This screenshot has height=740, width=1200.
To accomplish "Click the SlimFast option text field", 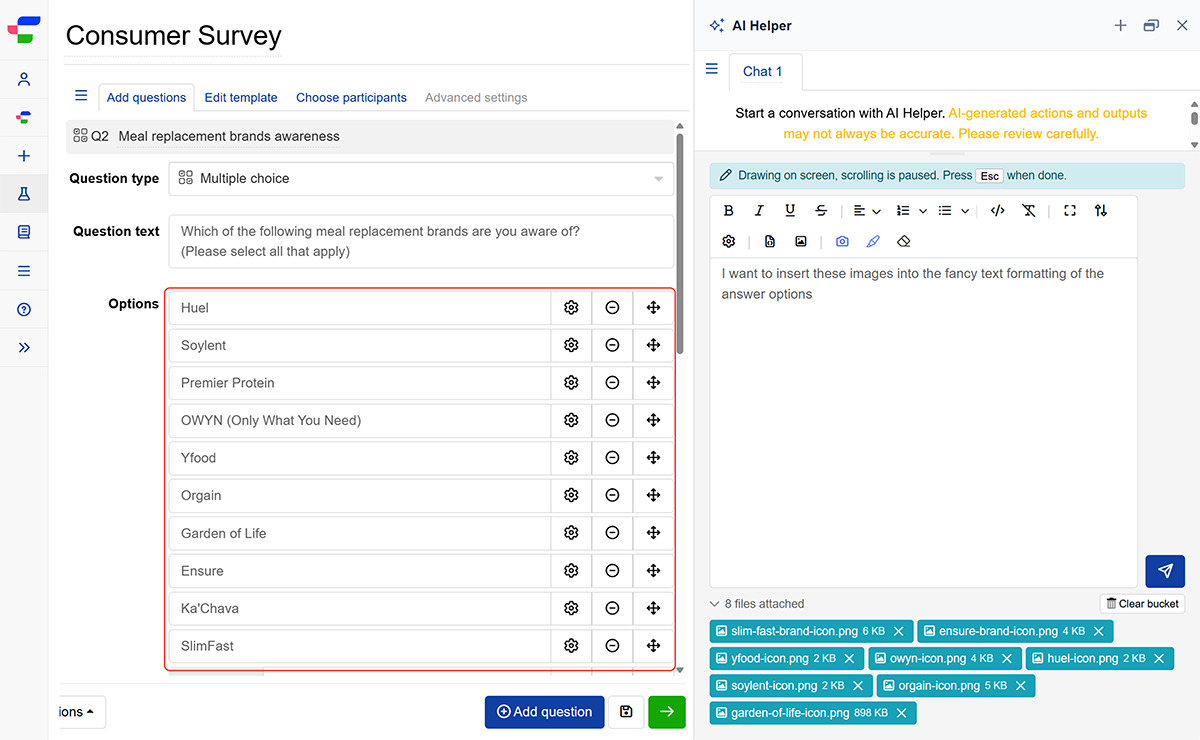I will click(x=360, y=646).
